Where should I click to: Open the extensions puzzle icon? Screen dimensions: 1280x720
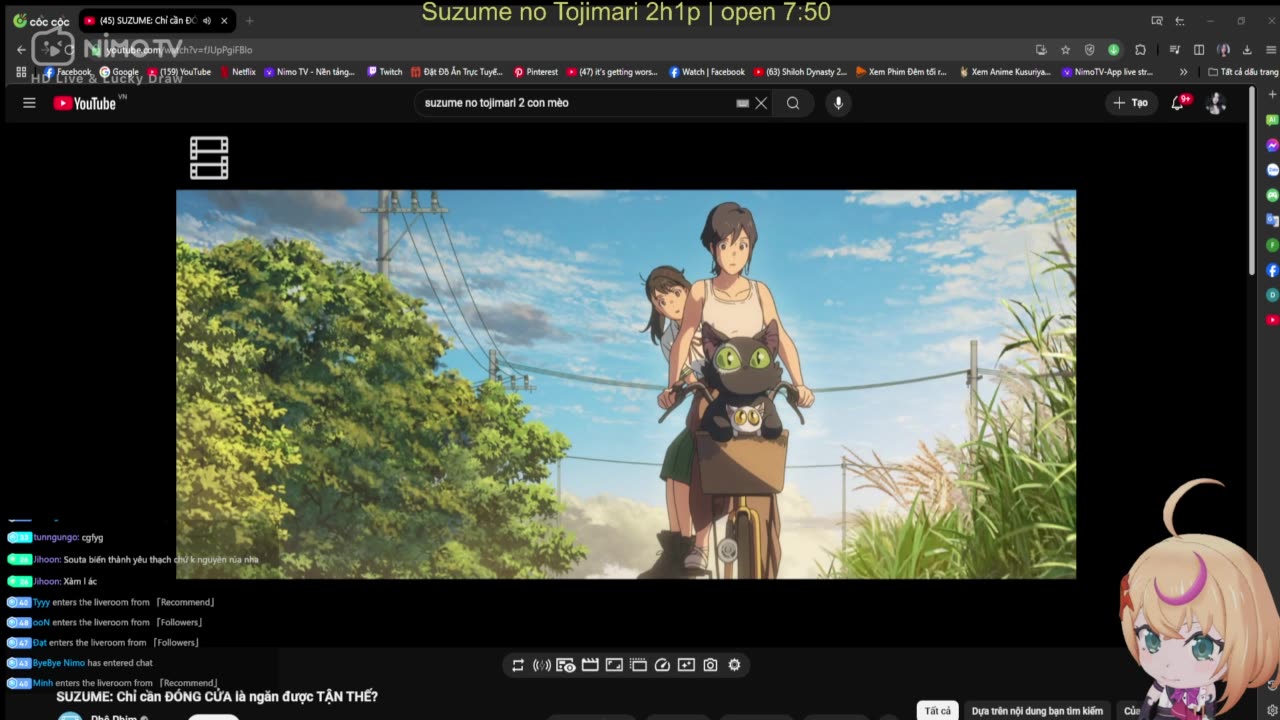(1140, 50)
